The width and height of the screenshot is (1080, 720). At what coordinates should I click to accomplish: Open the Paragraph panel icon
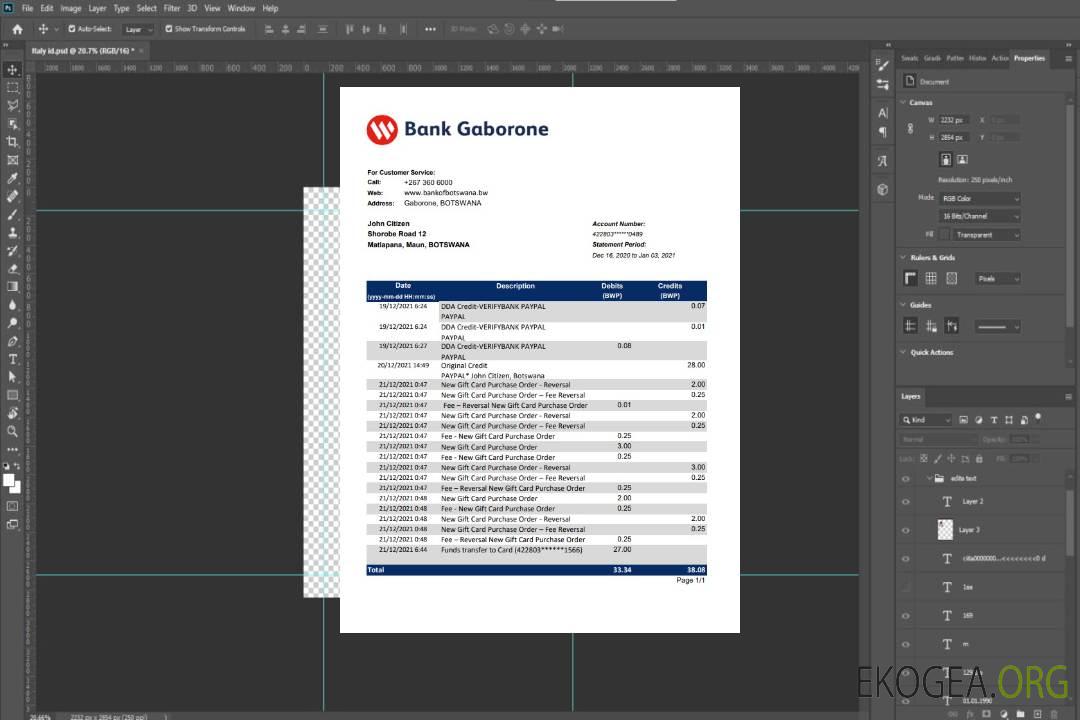(883, 132)
